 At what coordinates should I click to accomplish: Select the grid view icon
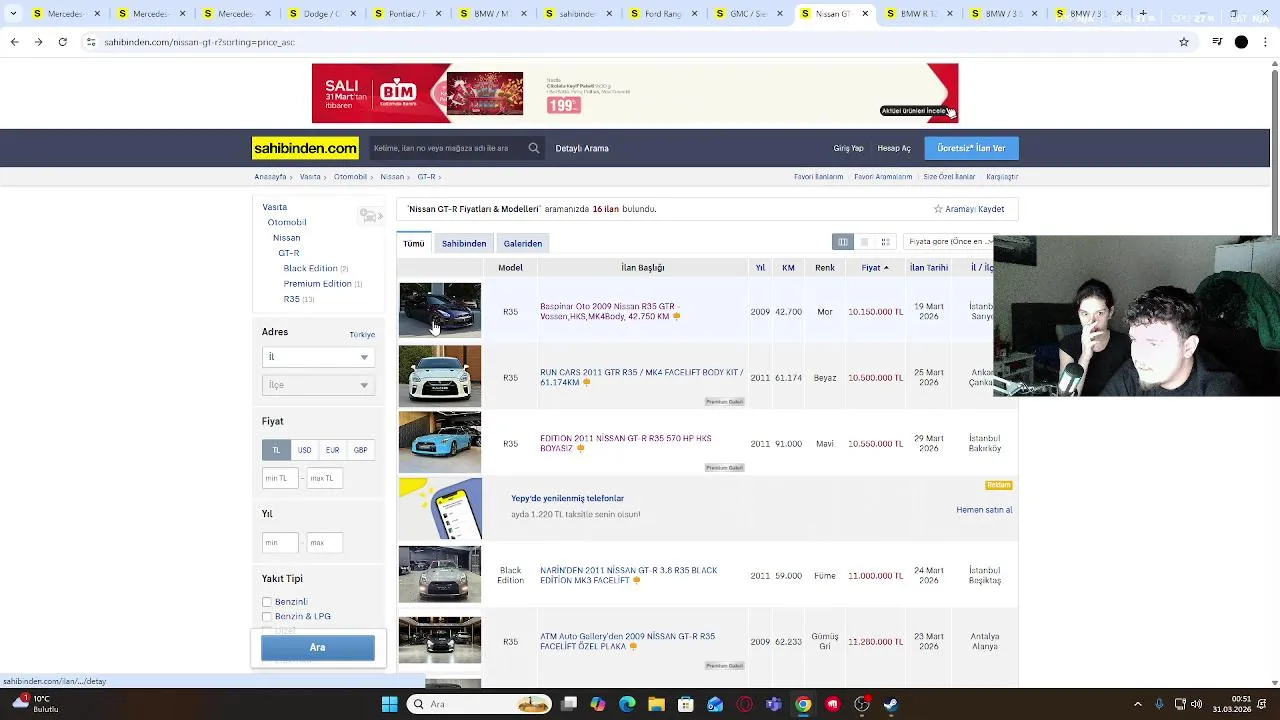pos(885,242)
